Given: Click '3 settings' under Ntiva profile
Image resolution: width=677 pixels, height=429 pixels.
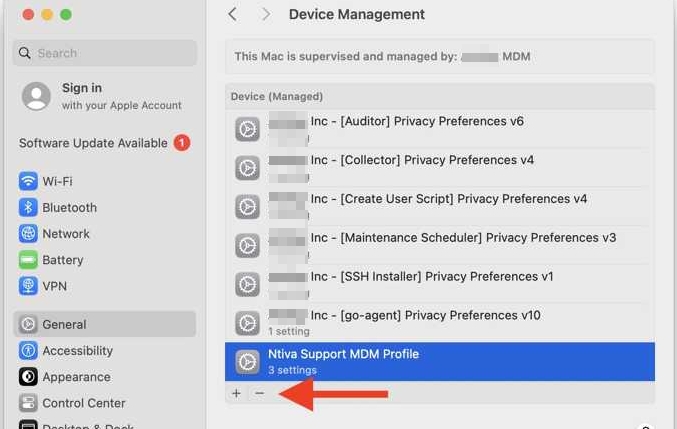Looking at the screenshot, I should pos(292,370).
